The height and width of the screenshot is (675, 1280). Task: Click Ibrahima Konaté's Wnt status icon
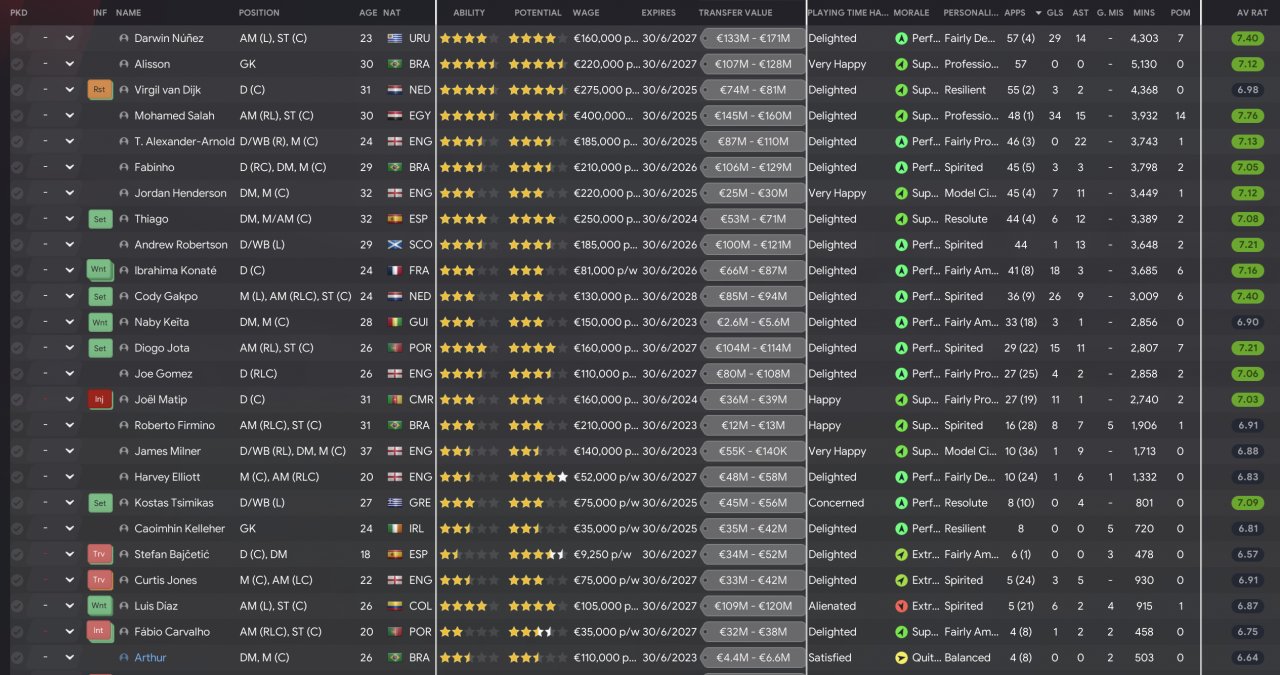click(x=100, y=271)
